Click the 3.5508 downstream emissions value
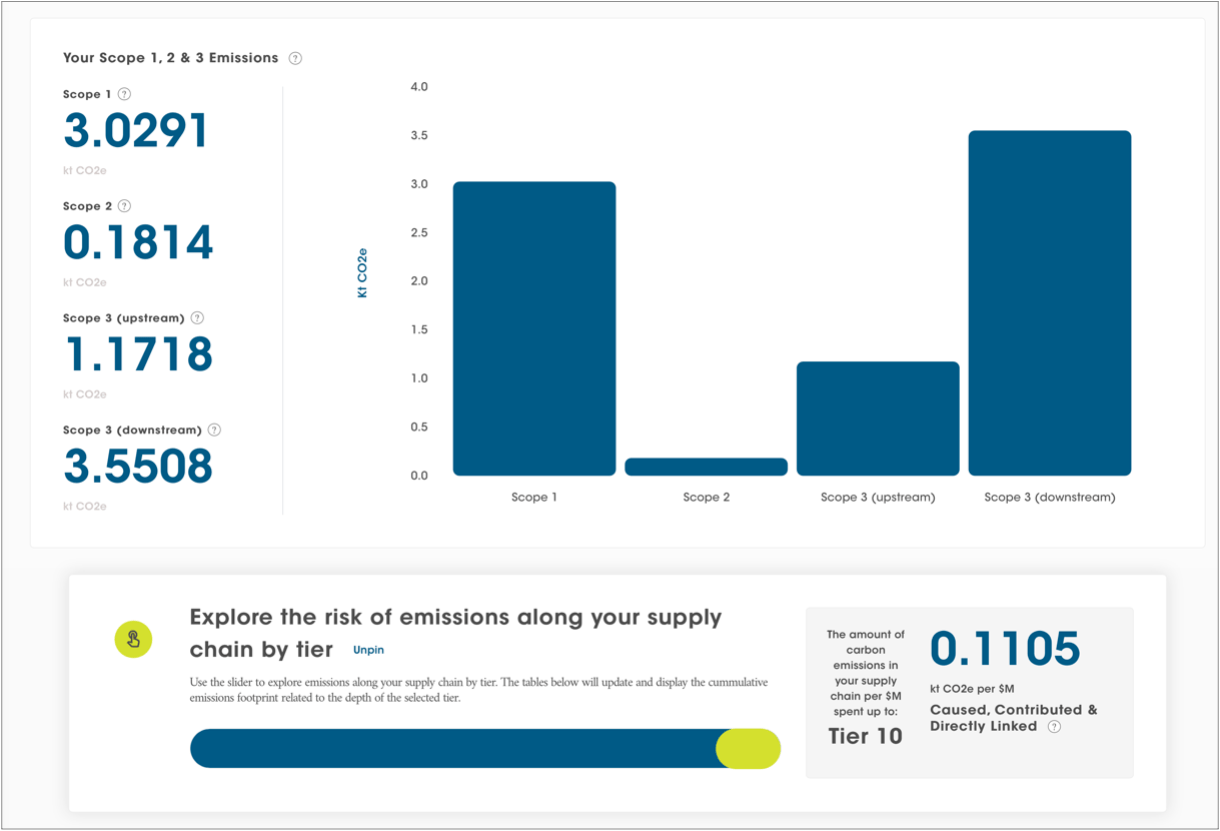The width and height of the screenshot is (1220, 831). (138, 467)
